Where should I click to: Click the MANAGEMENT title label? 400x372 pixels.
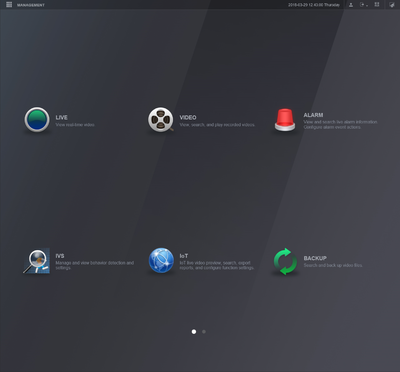31,5
